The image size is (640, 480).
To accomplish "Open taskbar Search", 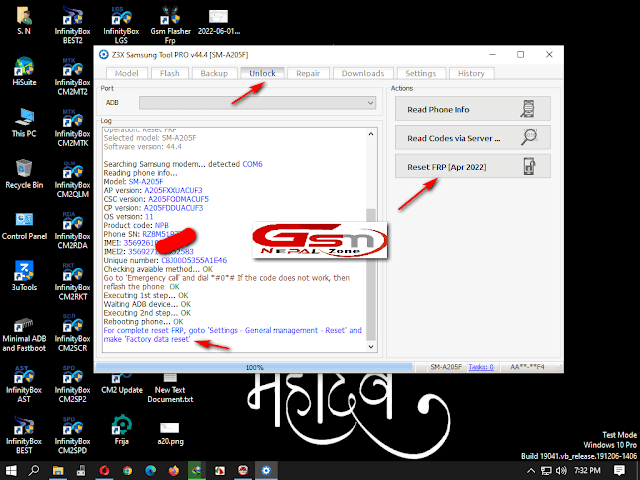I will coord(34,471).
